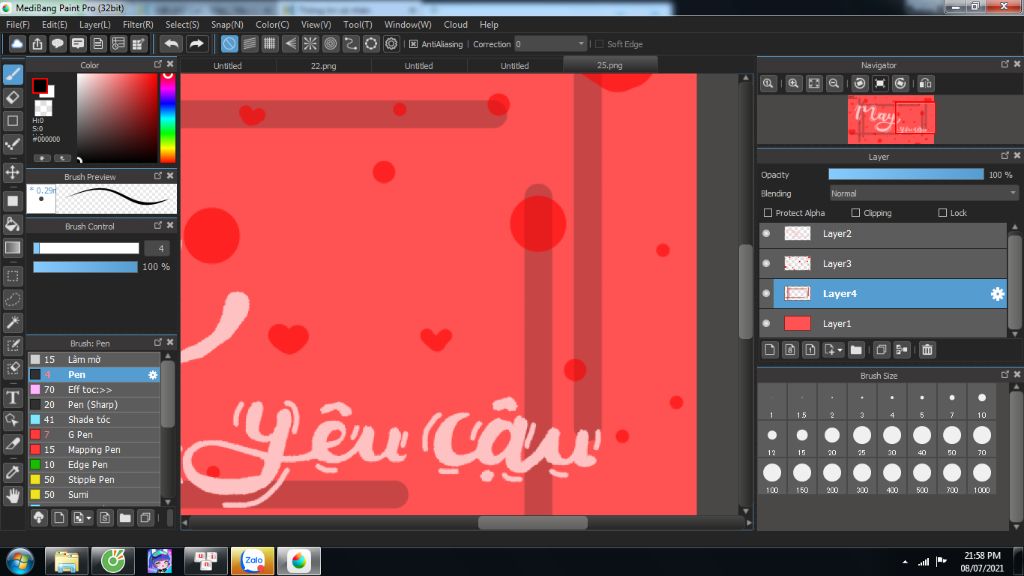Enable Protect Alpha checkbox

coord(768,213)
